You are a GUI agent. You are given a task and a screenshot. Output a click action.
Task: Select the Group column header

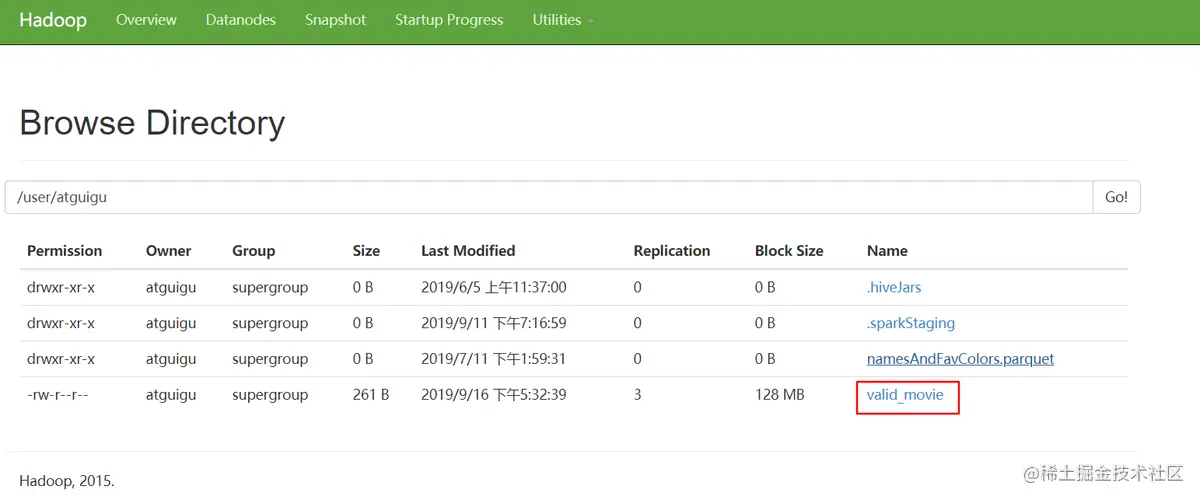(x=254, y=251)
